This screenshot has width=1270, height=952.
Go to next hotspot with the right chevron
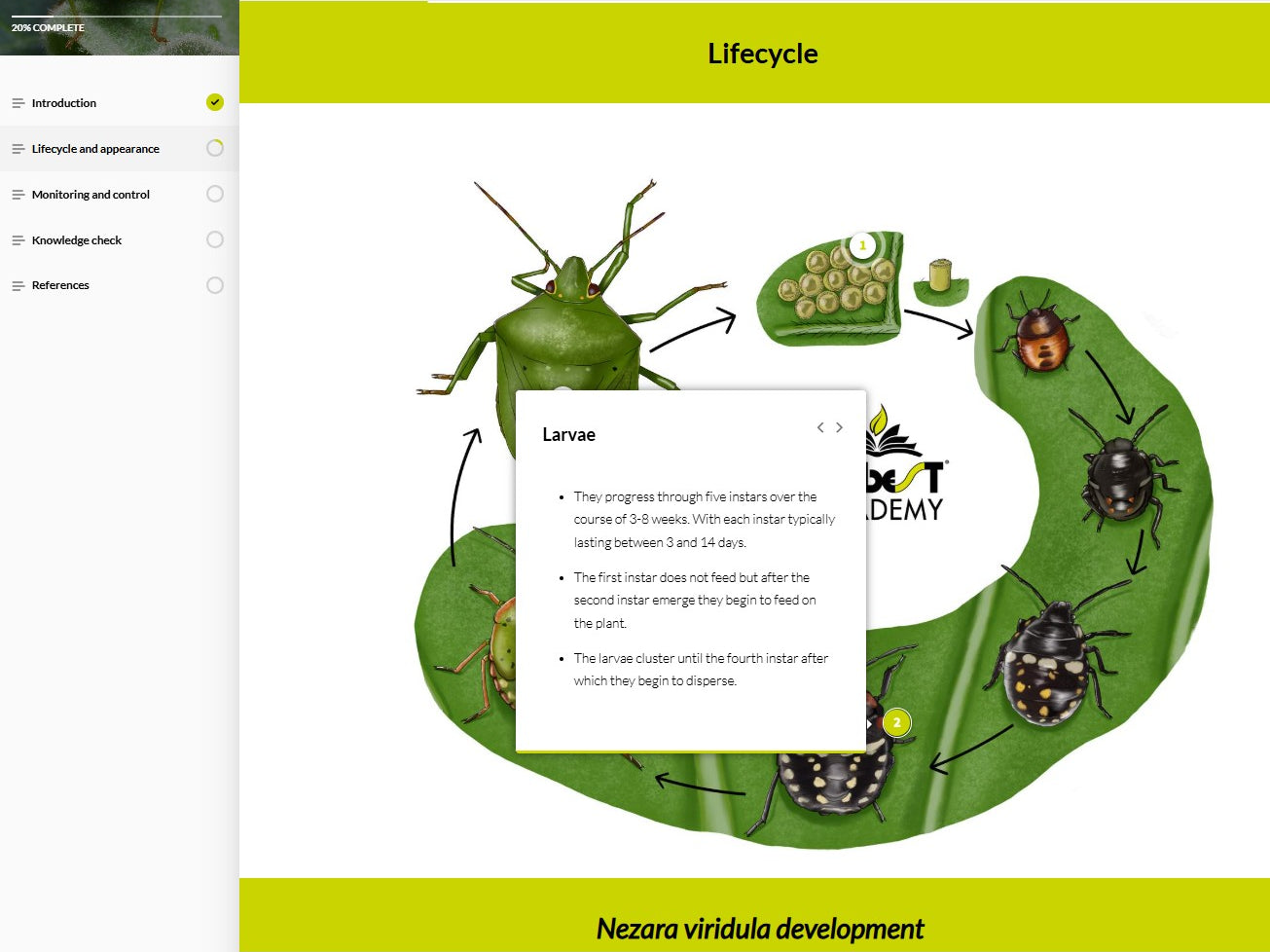839,427
